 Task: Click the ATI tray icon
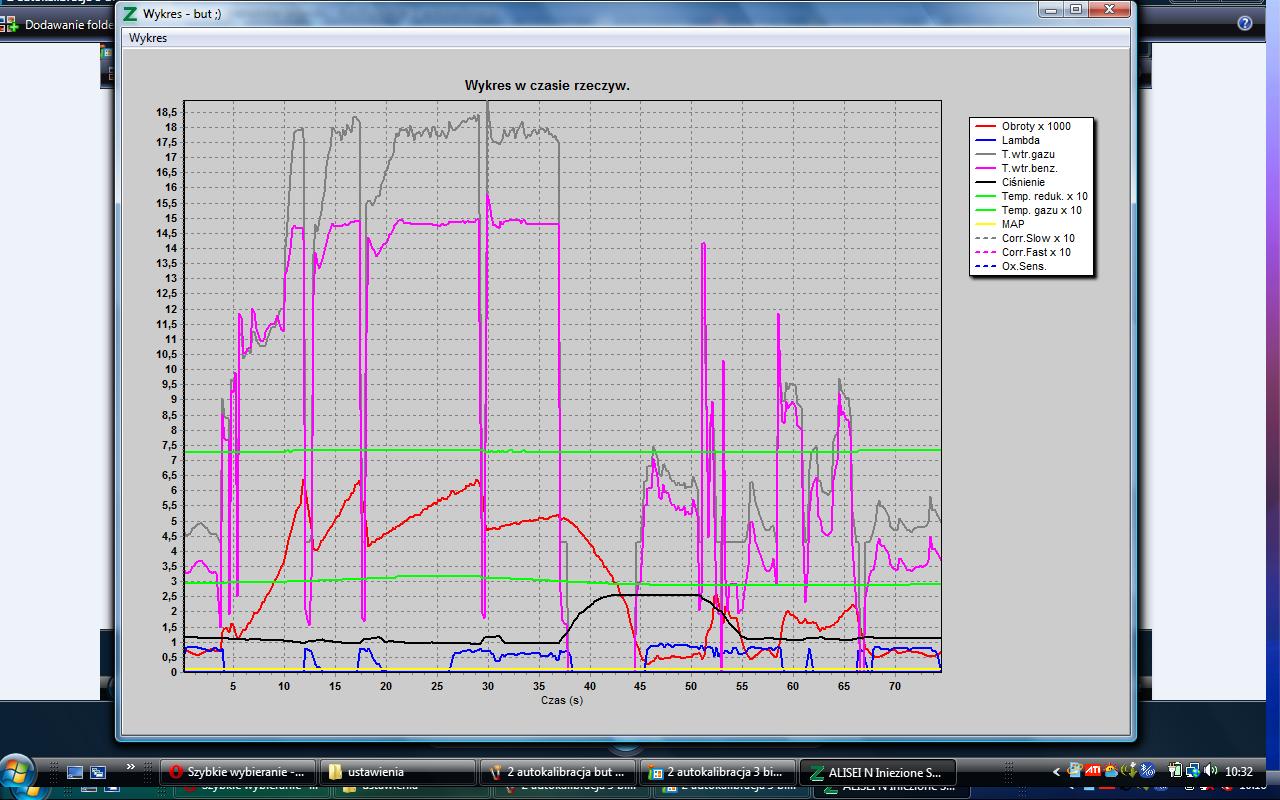pyautogui.click(x=1092, y=771)
